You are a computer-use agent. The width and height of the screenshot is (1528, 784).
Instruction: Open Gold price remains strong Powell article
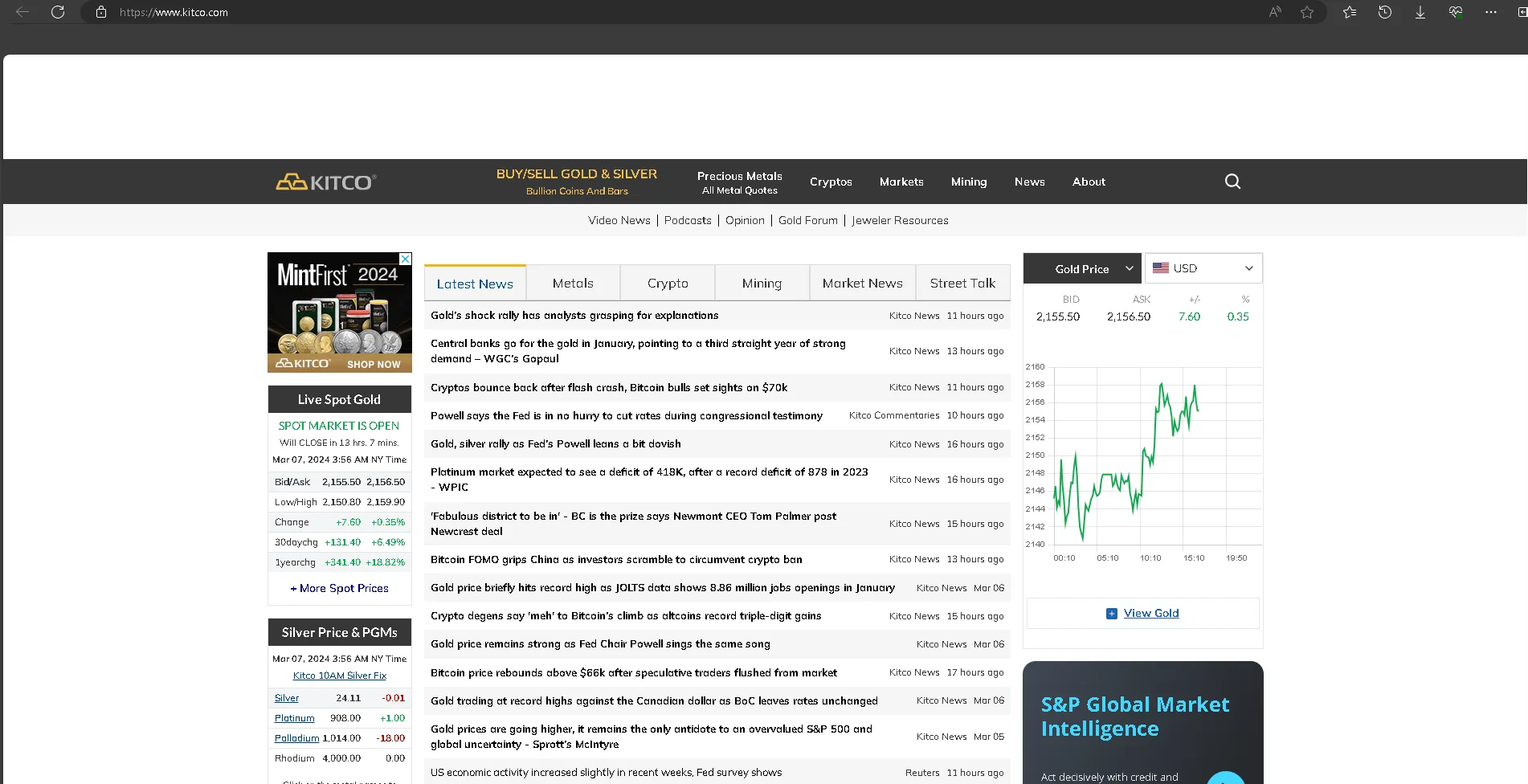600,644
